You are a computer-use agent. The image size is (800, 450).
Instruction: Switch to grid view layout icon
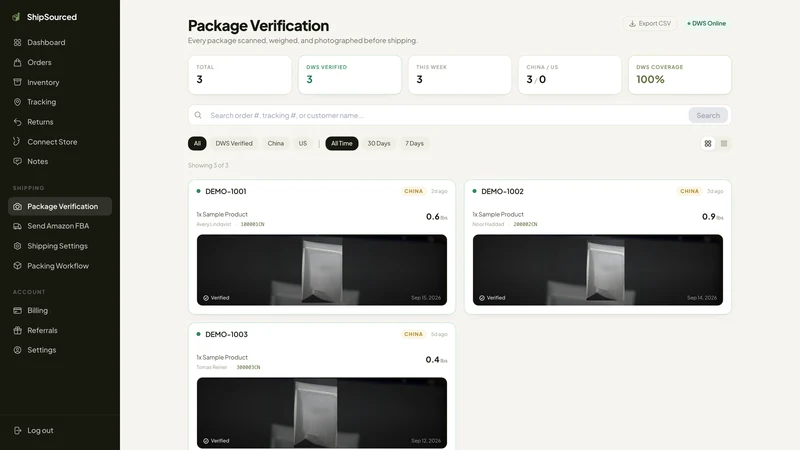pos(708,143)
